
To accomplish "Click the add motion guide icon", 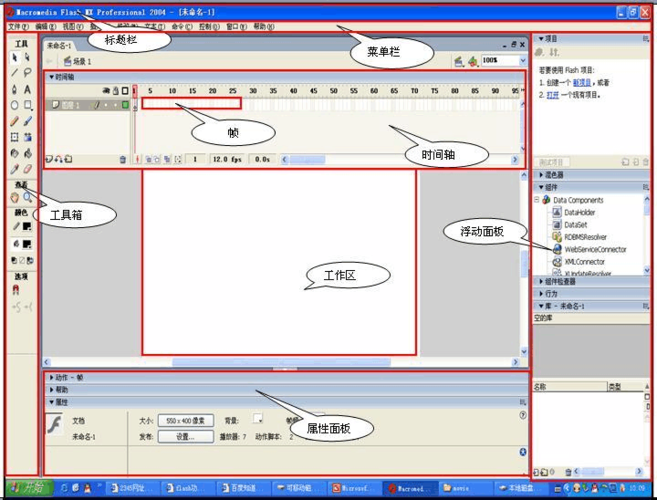I will [59, 159].
